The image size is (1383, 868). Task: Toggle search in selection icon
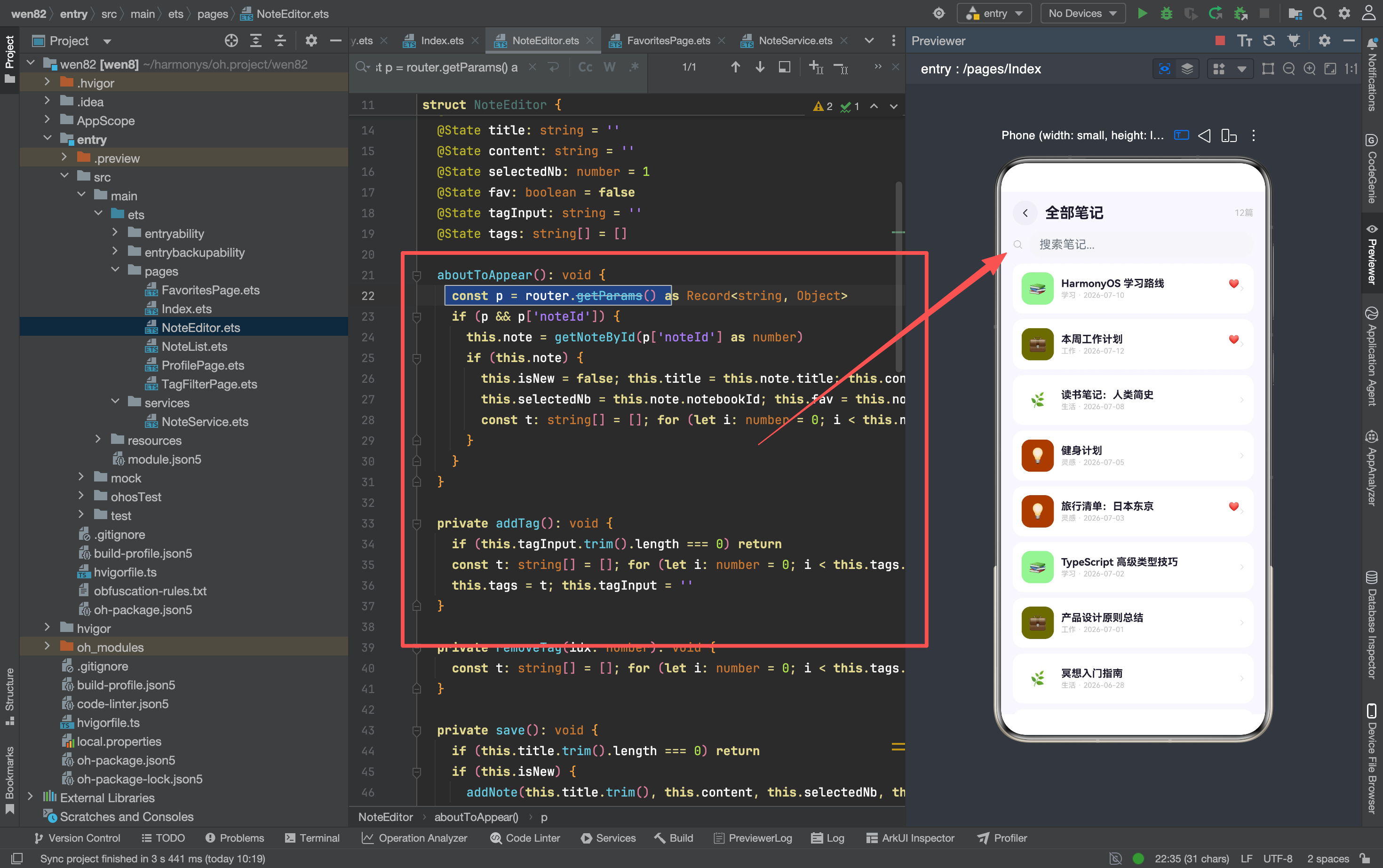coord(784,67)
